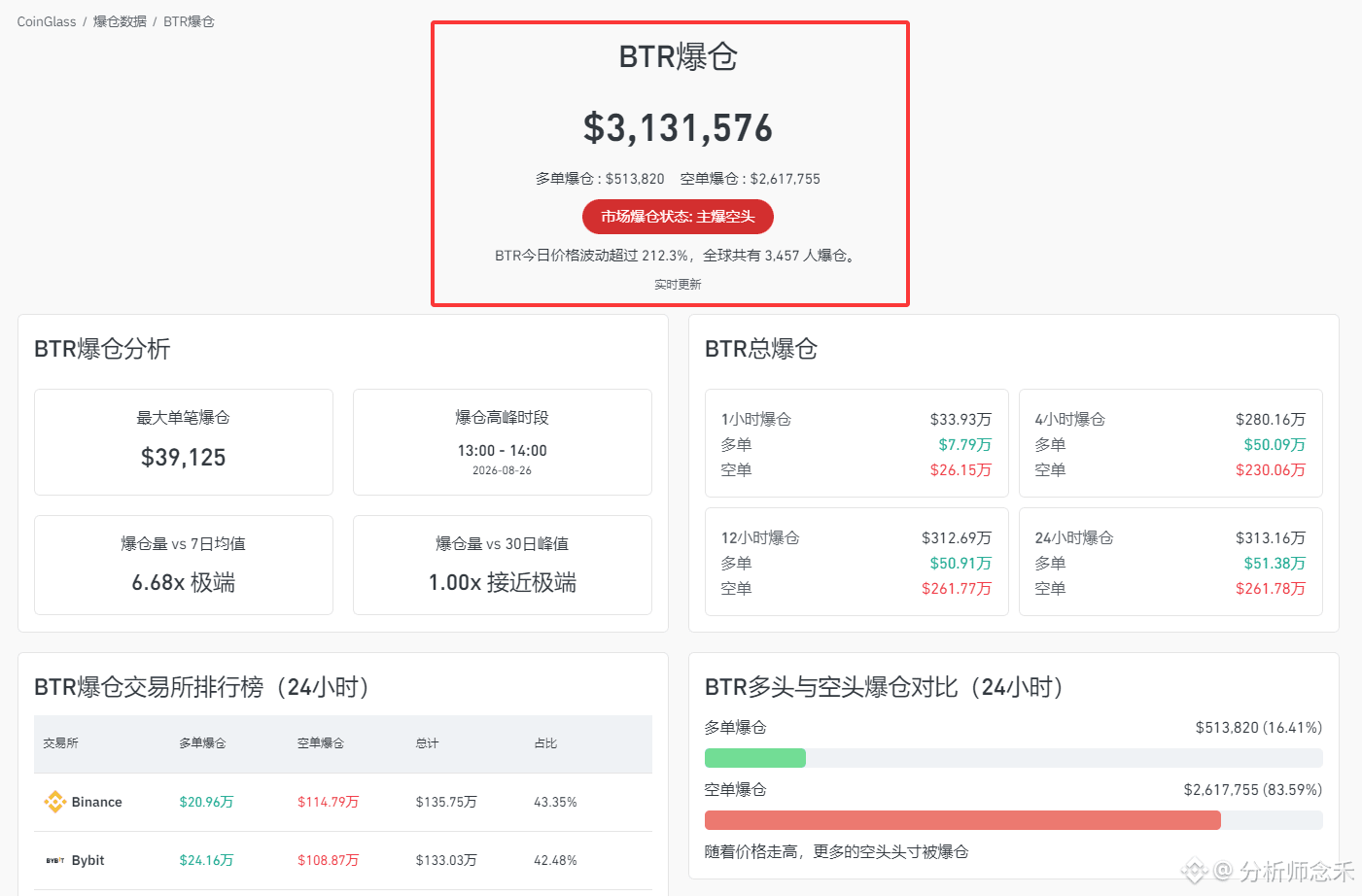Select header text 空单爆仓 : $2,617,755

750,179
